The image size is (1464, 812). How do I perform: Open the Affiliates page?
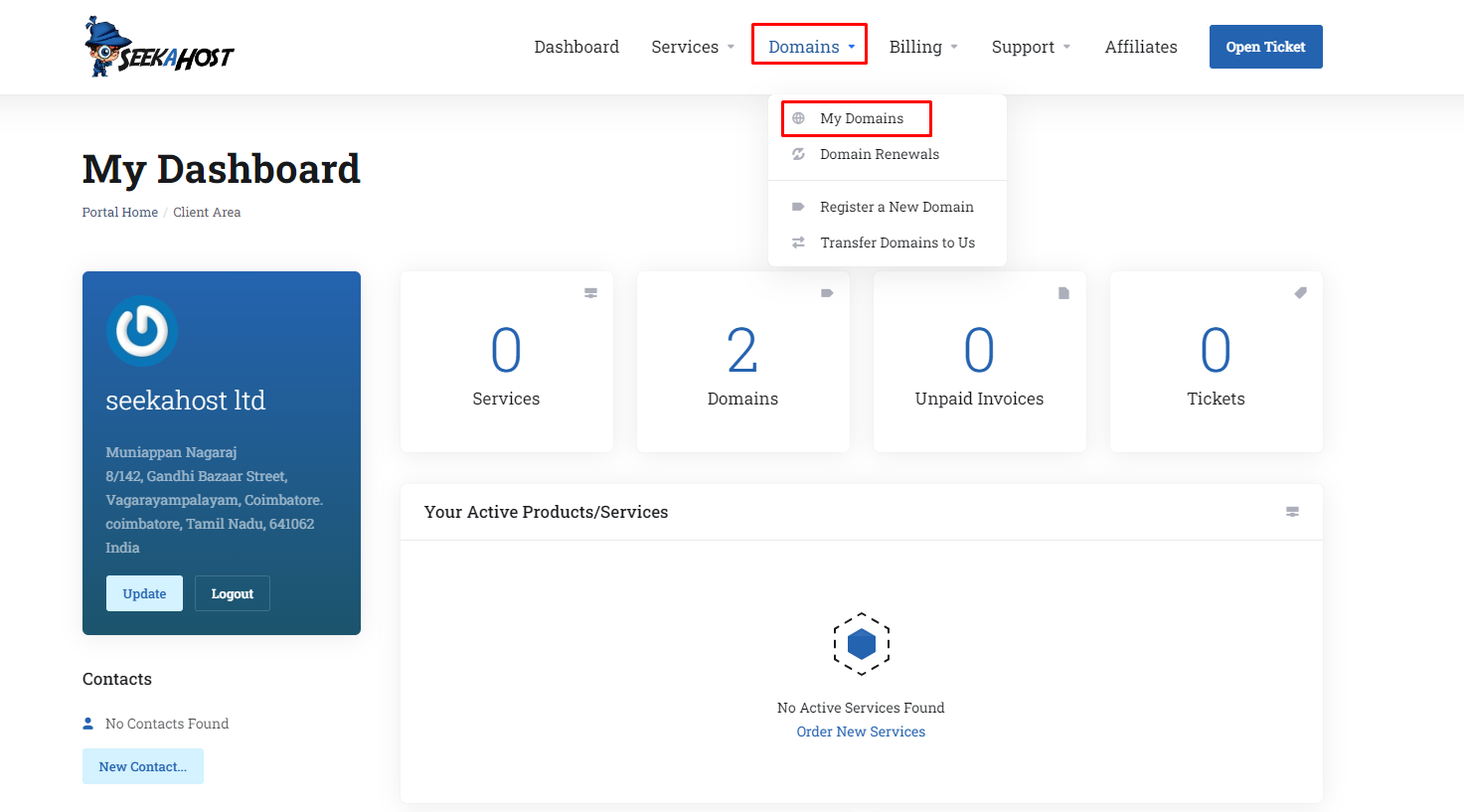click(1140, 46)
